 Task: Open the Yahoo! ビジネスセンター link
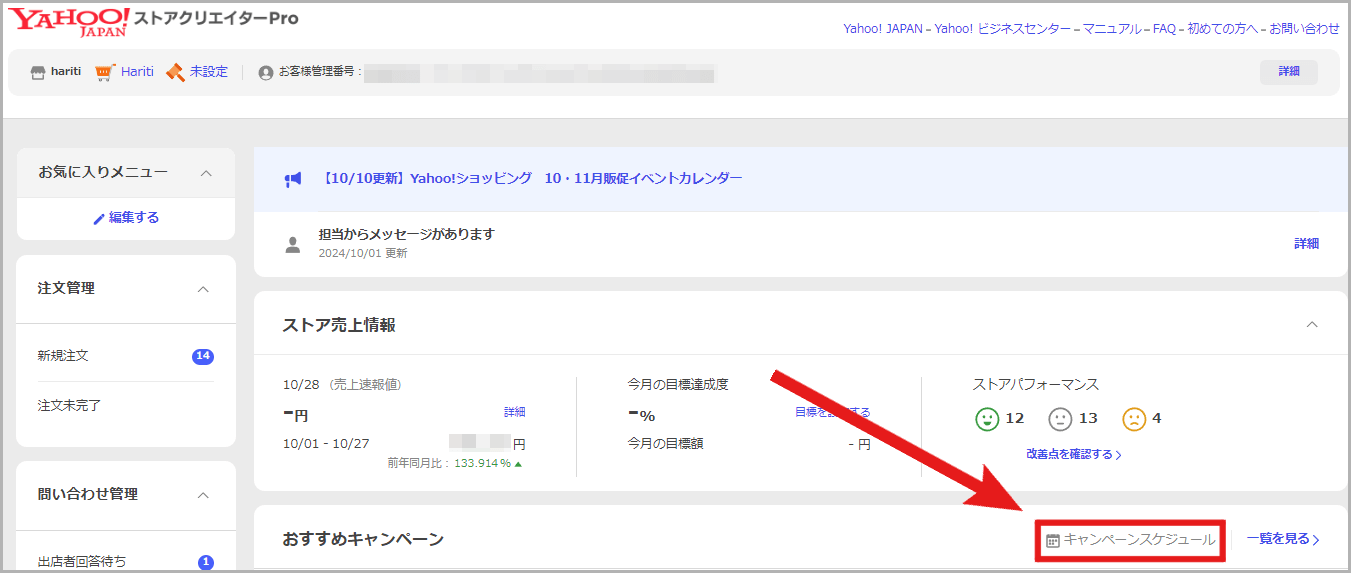(1003, 29)
